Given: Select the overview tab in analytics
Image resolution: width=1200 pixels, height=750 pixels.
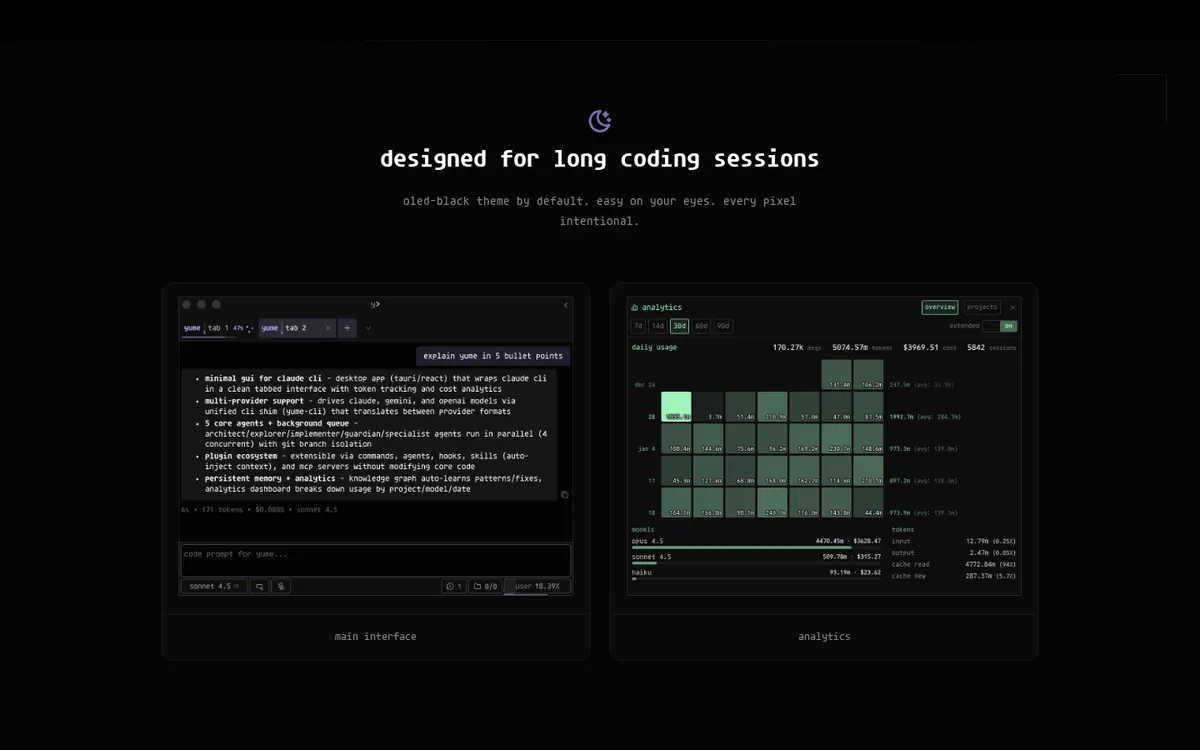Looking at the screenshot, I should click(x=940, y=307).
